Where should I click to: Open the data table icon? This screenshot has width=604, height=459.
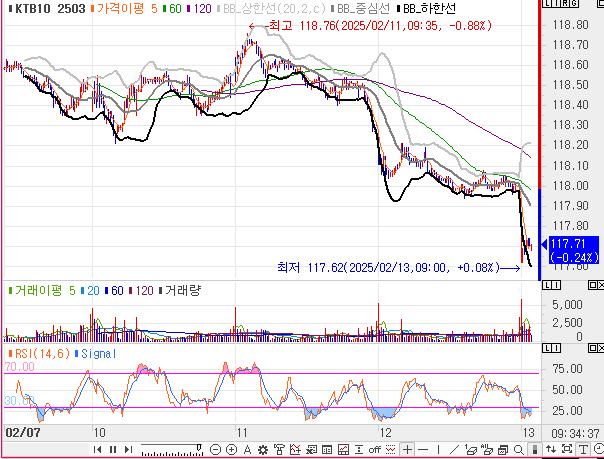click(327, 449)
